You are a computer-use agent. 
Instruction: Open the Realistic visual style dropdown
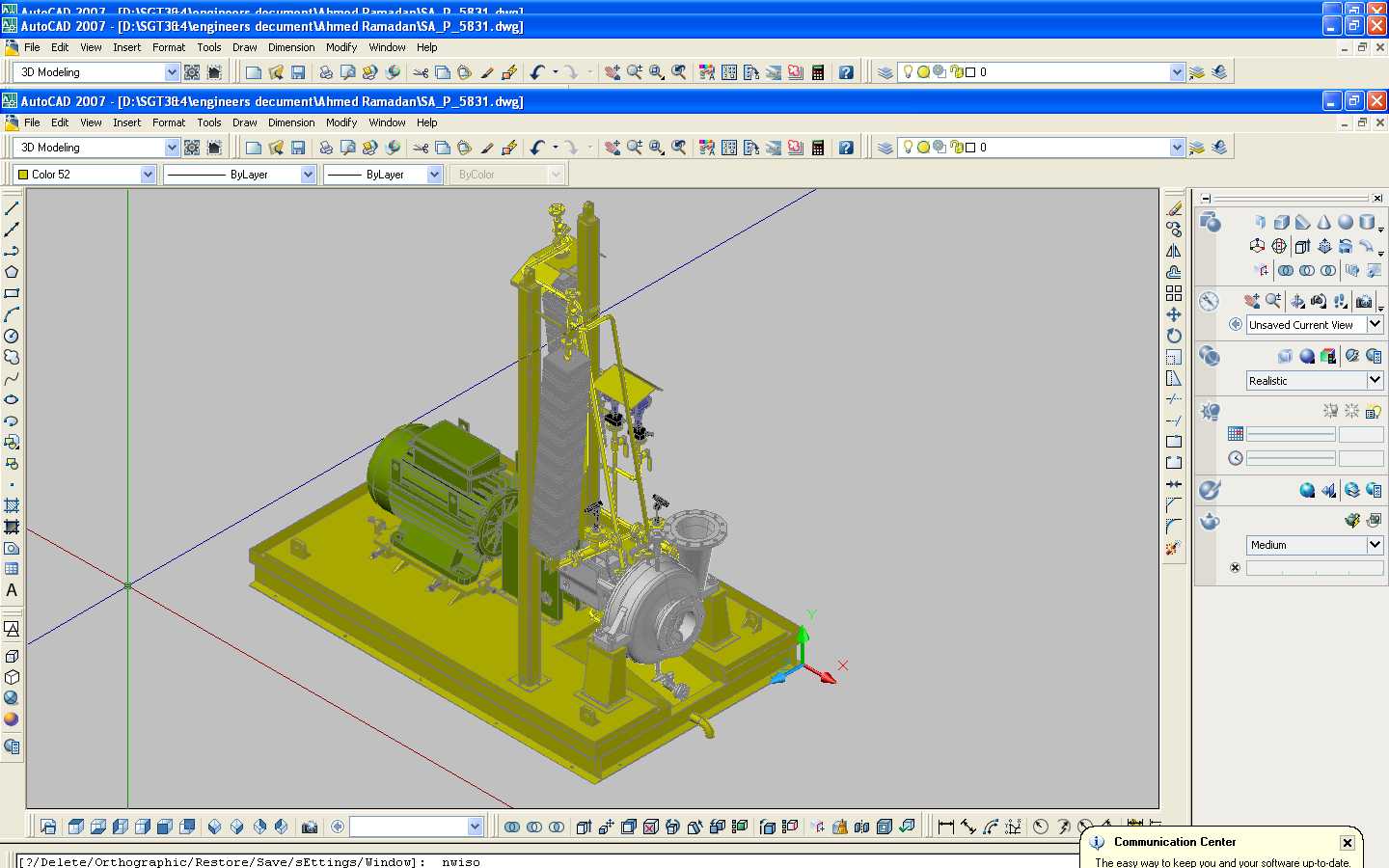tap(1375, 380)
